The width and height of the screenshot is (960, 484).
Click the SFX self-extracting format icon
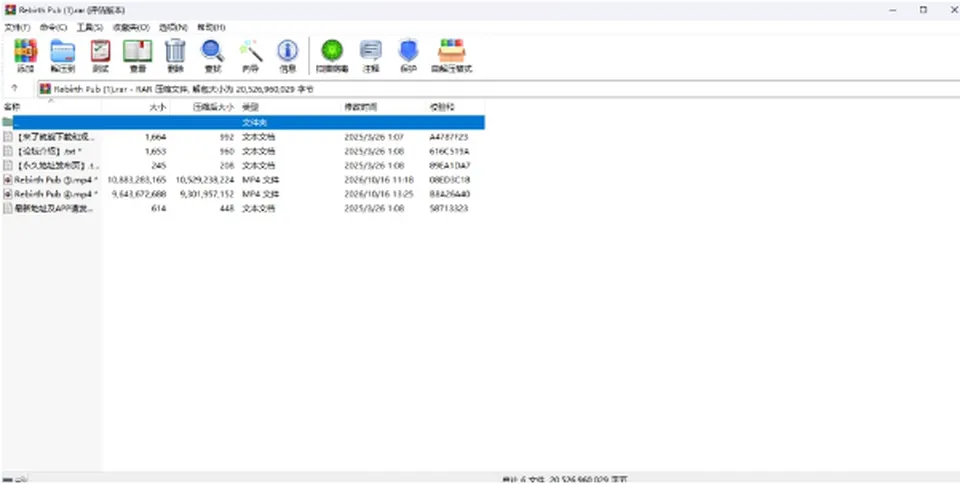coord(451,56)
